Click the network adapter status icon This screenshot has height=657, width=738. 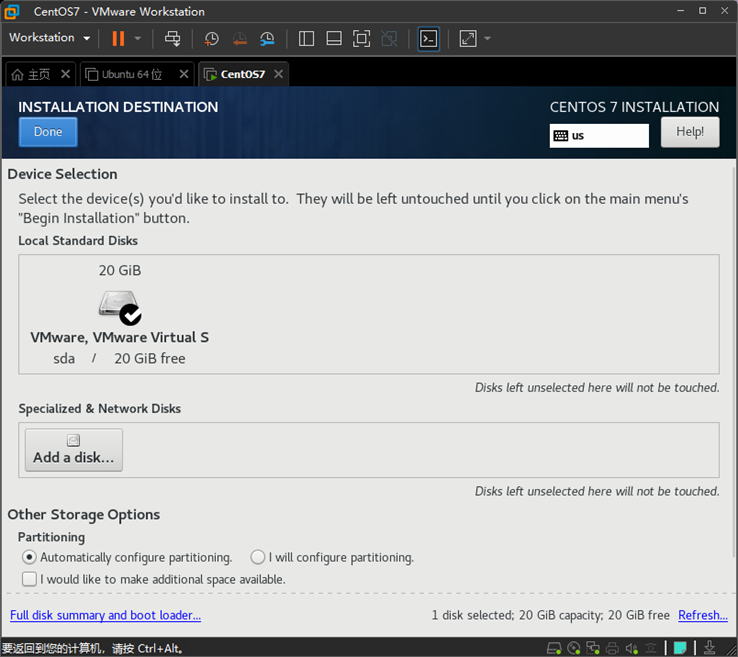click(593, 648)
